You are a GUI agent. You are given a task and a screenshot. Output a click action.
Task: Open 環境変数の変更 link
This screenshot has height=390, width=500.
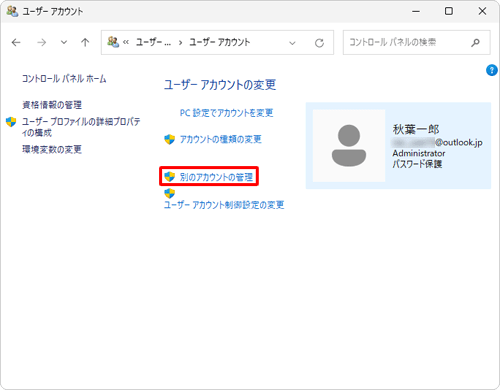(x=52, y=149)
